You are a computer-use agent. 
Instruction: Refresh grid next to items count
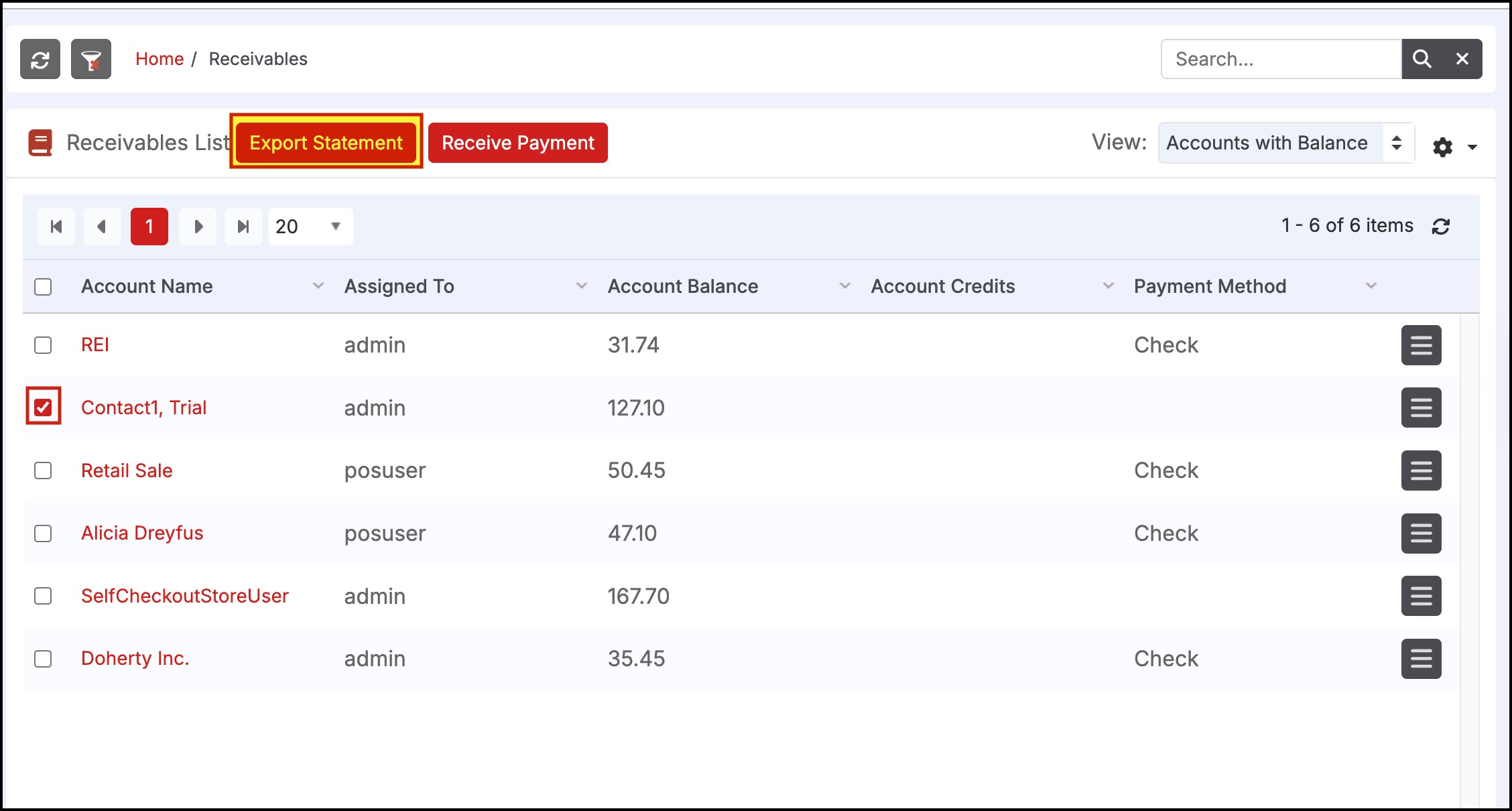(x=1441, y=227)
